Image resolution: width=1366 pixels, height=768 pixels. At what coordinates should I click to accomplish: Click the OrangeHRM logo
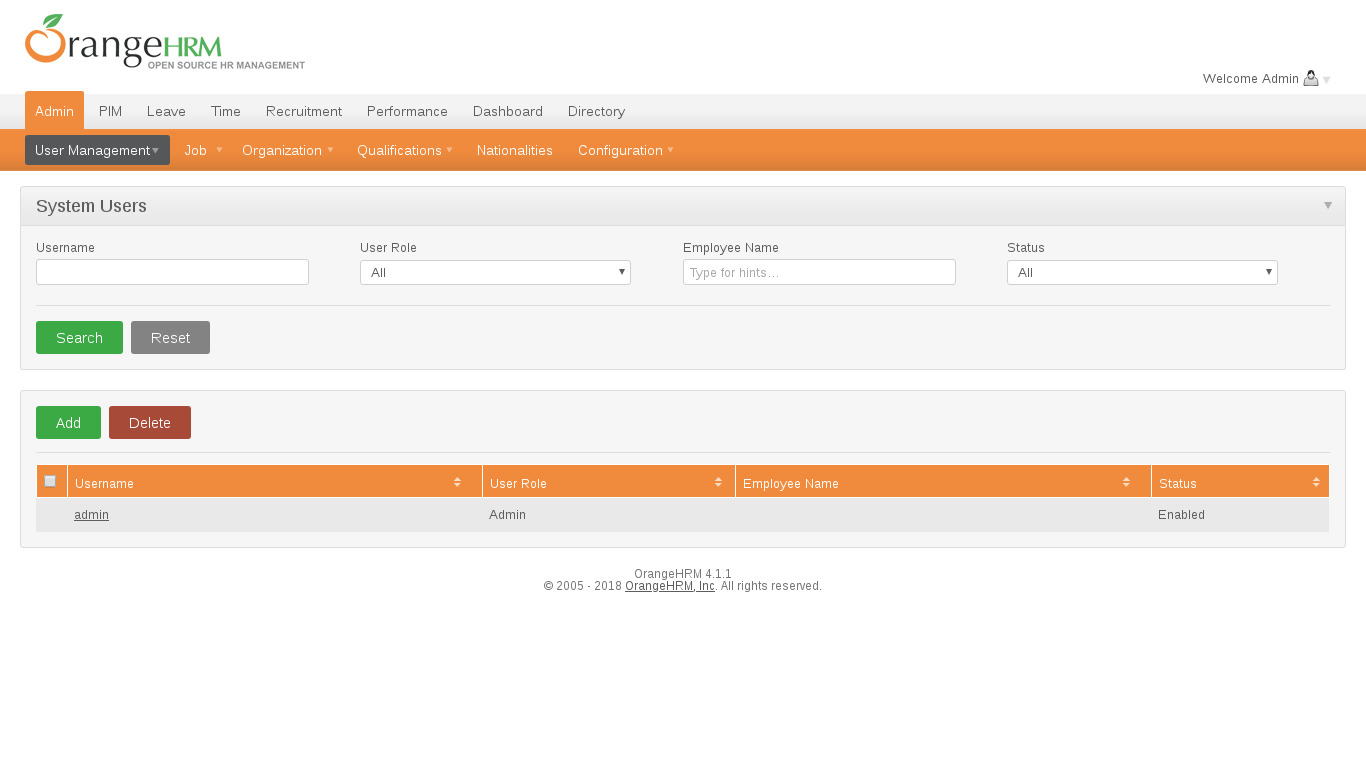coord(164,42)
